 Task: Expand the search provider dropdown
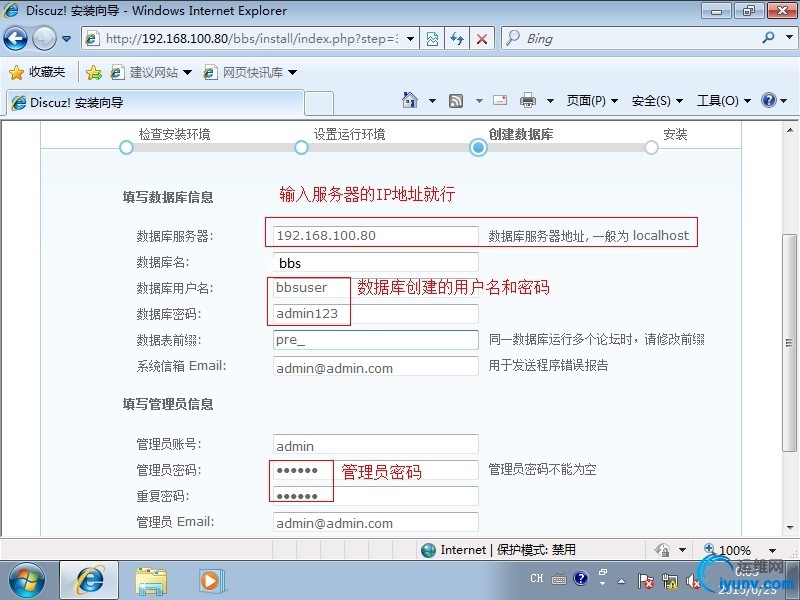789,38
